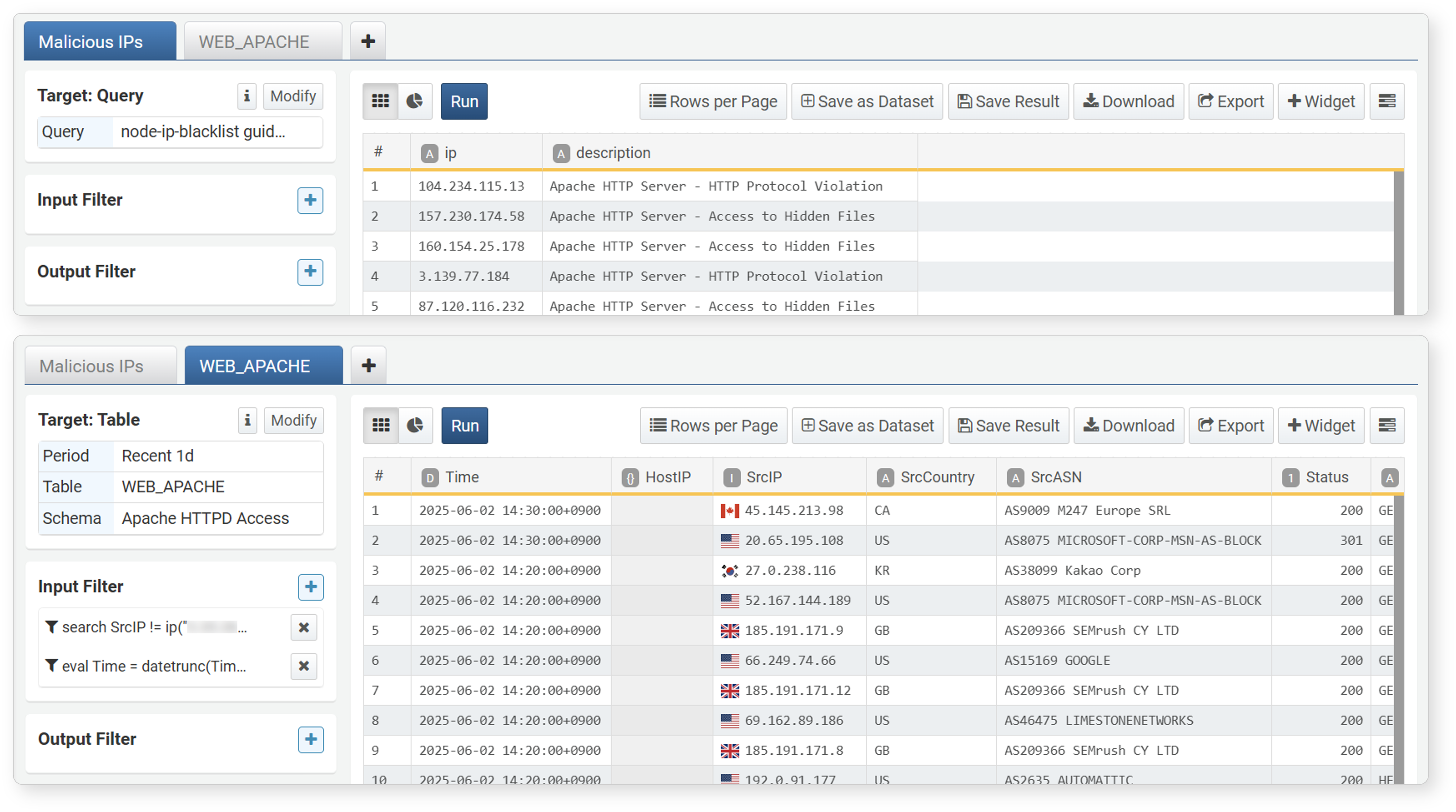Click the HostIP column type icon
Image resolution: width=1456 pixels, height=812 pixels.
pos(630,478)
